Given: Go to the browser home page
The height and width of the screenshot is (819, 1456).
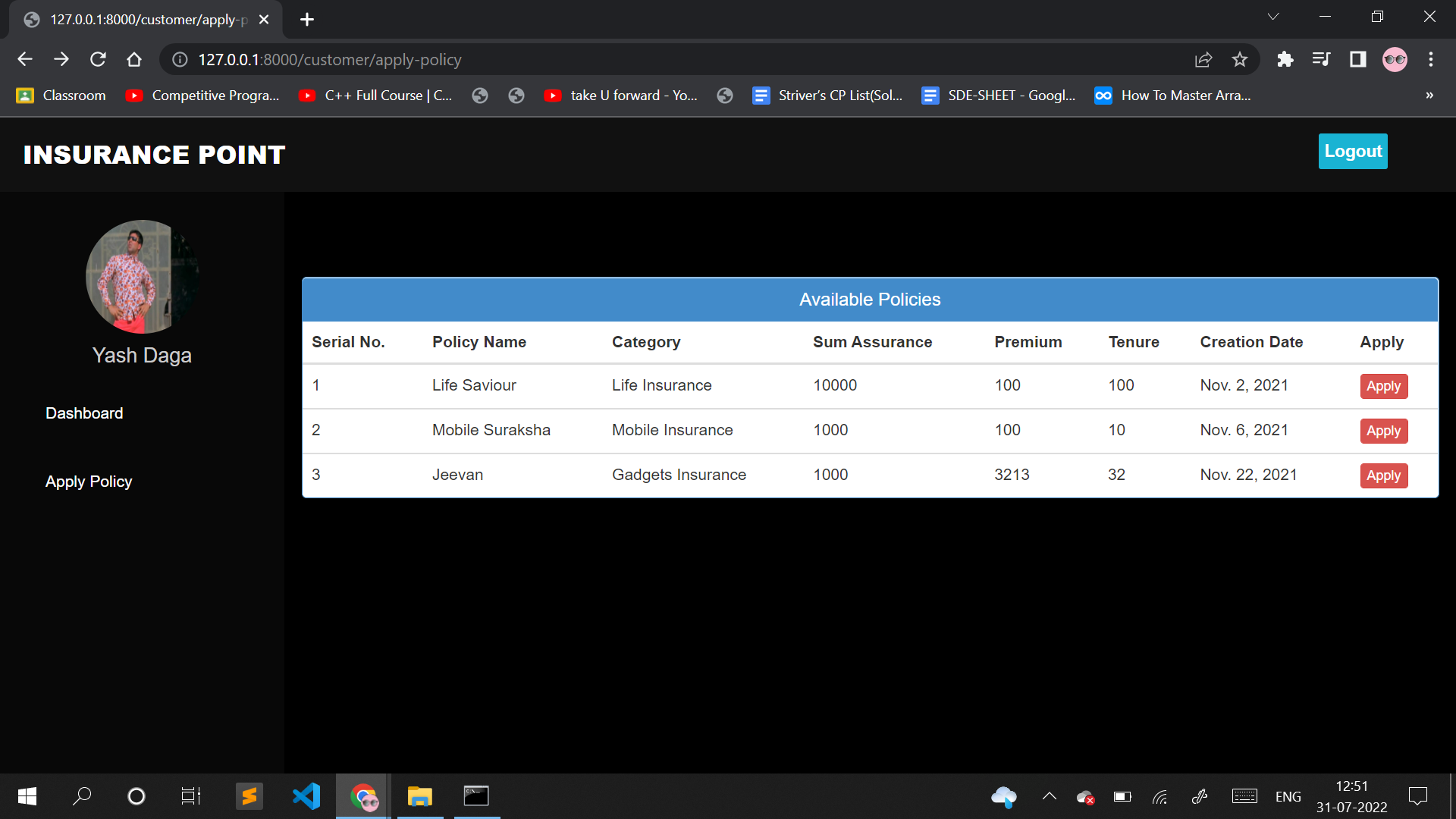Looking at the screenshot, I should click(x=134, y=59).
